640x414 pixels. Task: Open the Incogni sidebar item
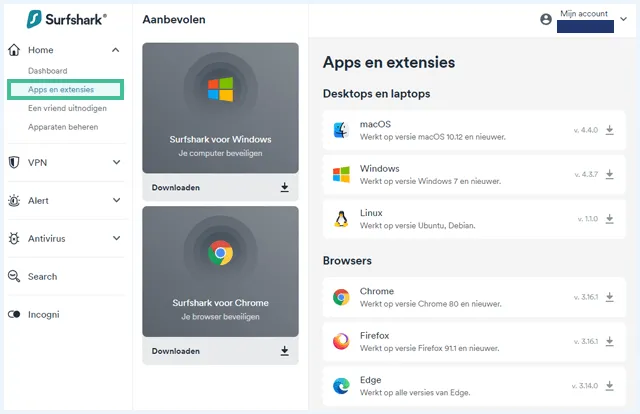point(44,314)
